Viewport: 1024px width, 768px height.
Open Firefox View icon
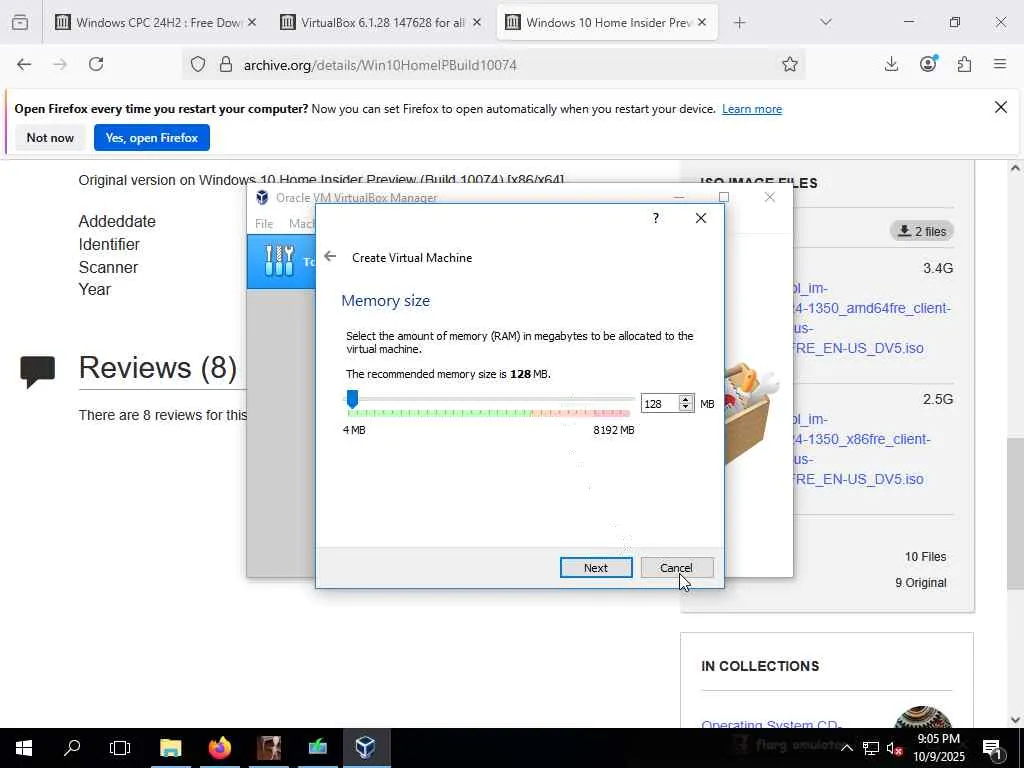20,23
